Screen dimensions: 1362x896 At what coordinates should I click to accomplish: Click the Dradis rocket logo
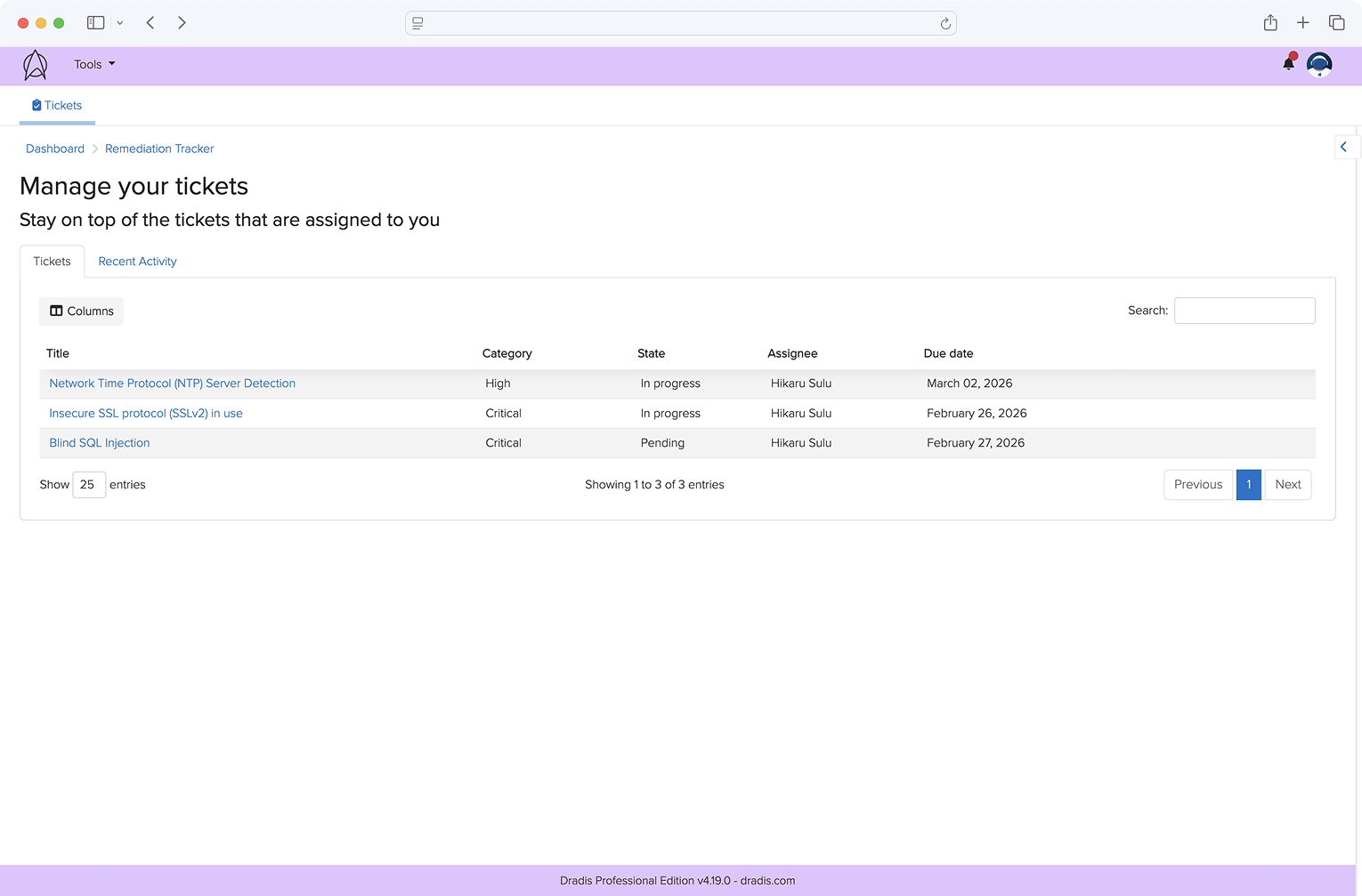35,64
